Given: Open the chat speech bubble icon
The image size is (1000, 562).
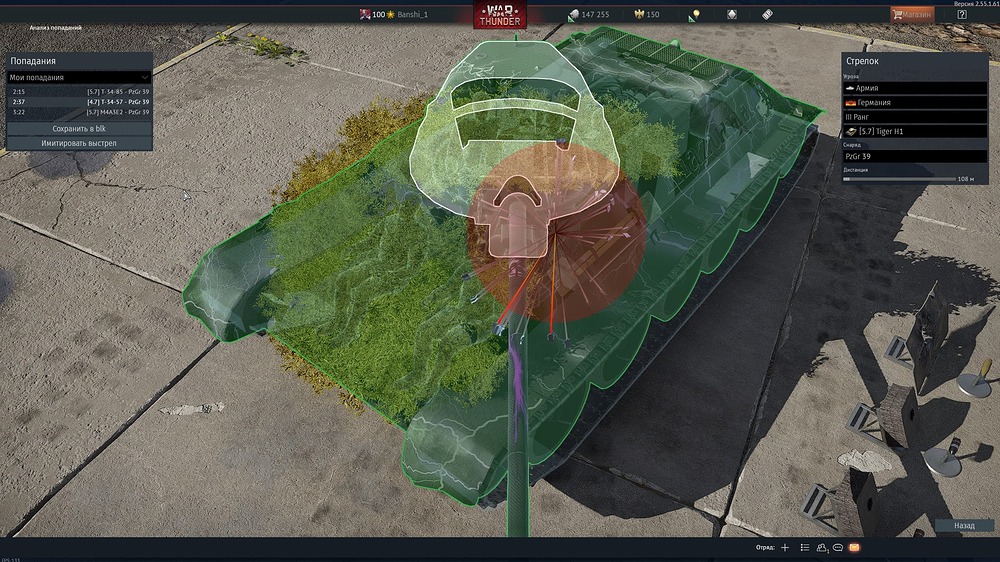Looking at the screenshot, I should pos(837,548).
